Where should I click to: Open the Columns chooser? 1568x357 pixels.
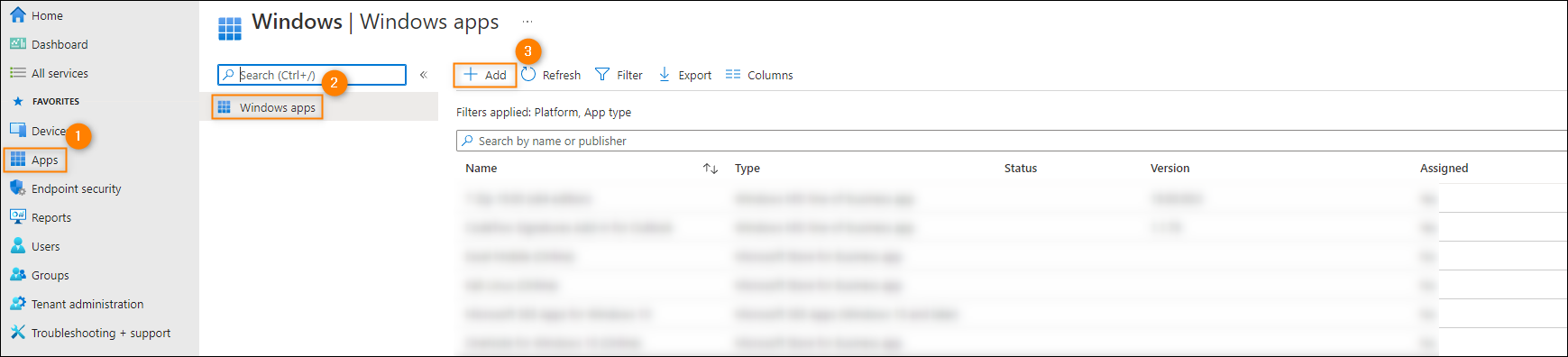tap(759, 75)
